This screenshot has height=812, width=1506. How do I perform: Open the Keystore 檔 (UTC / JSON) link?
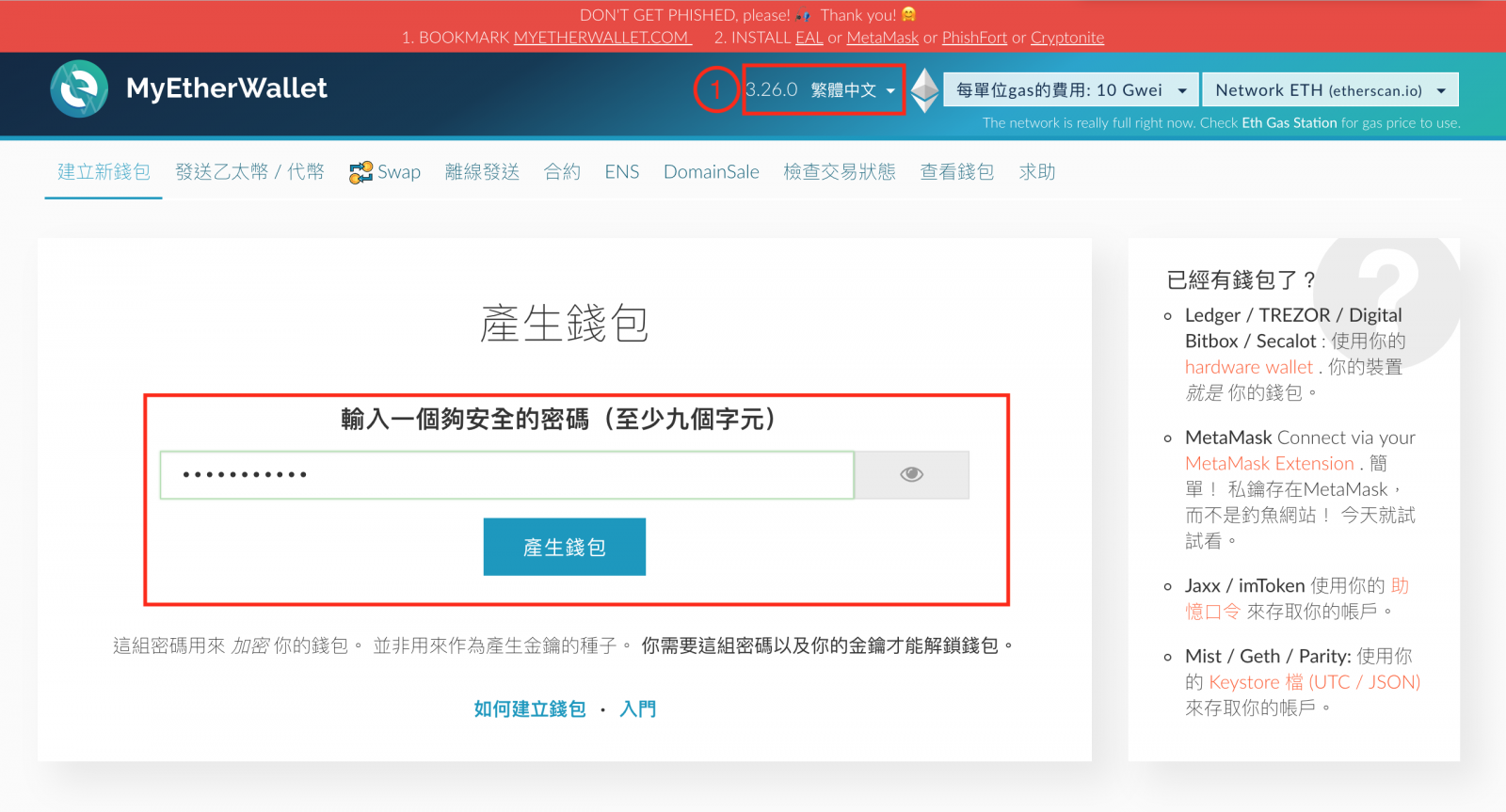[x=1315, y=682]
